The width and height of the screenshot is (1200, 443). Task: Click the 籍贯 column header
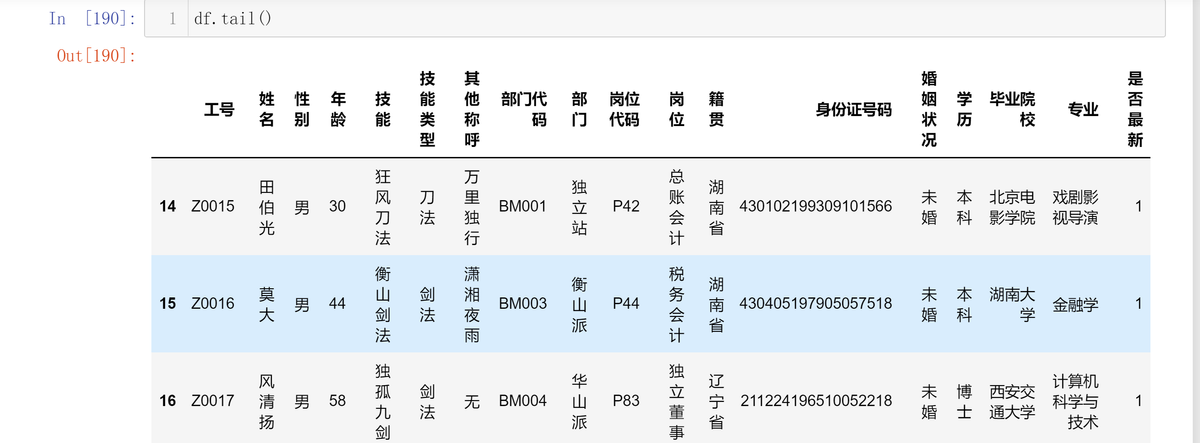[716, 109]
